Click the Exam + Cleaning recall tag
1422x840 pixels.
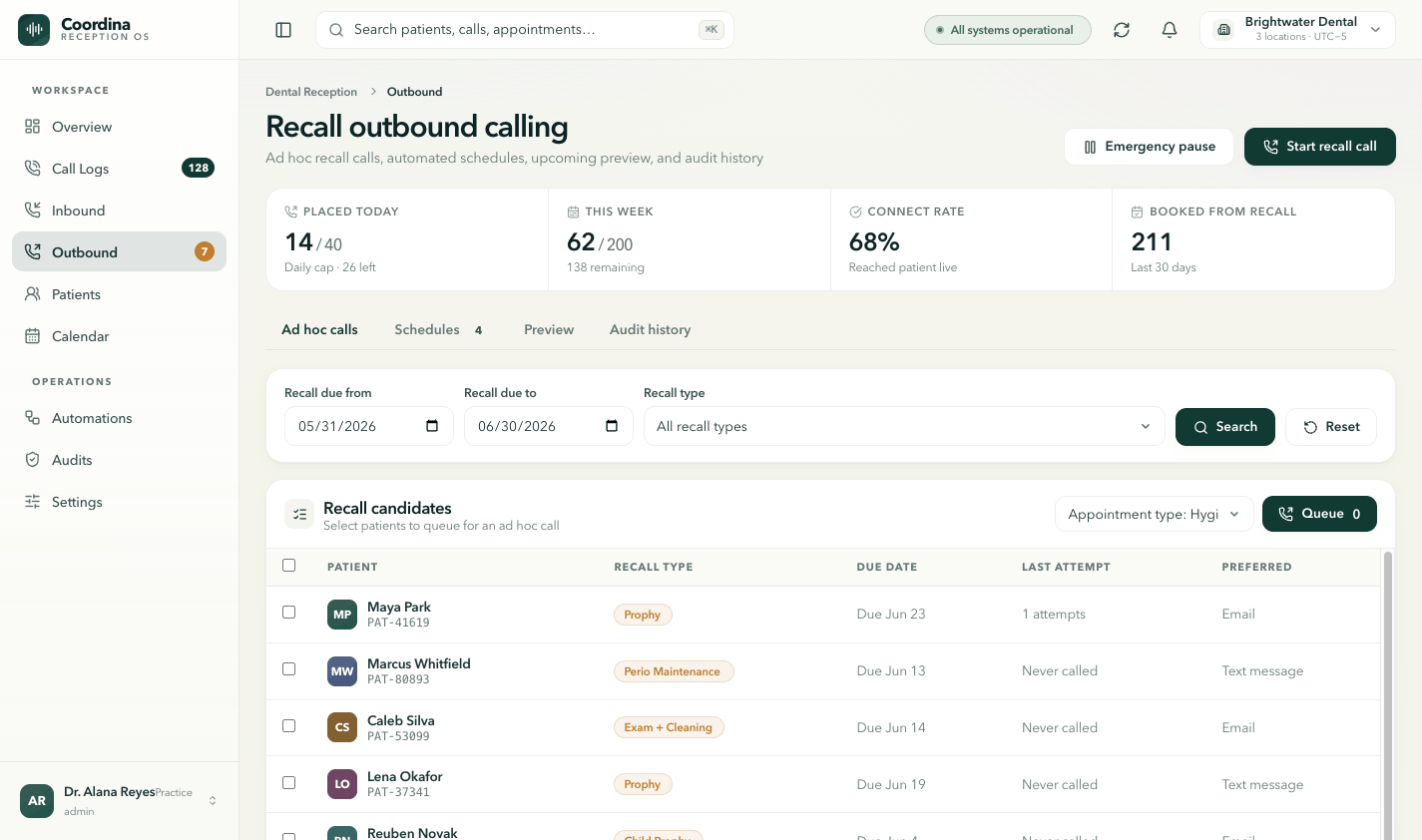[669, 727]
